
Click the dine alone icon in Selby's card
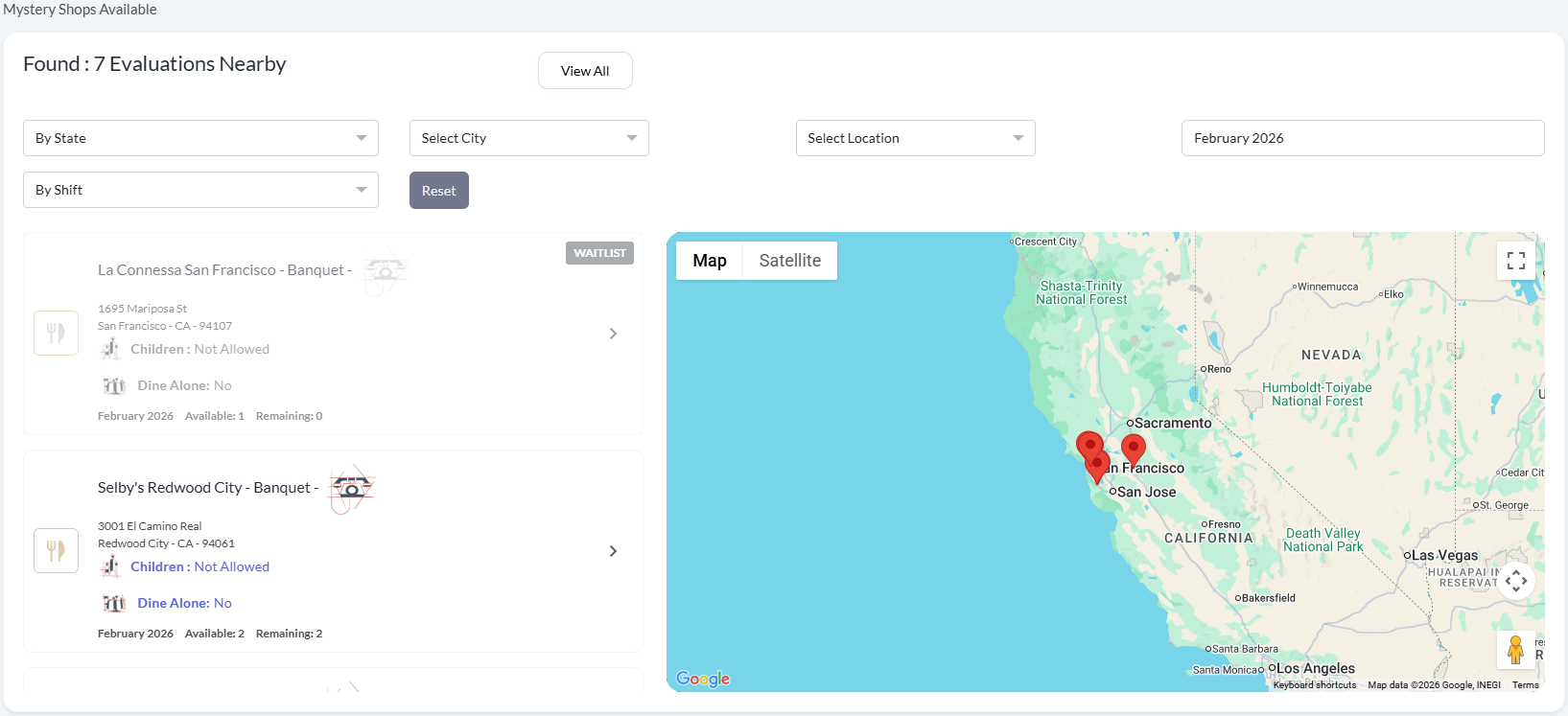tap(114, 603)
